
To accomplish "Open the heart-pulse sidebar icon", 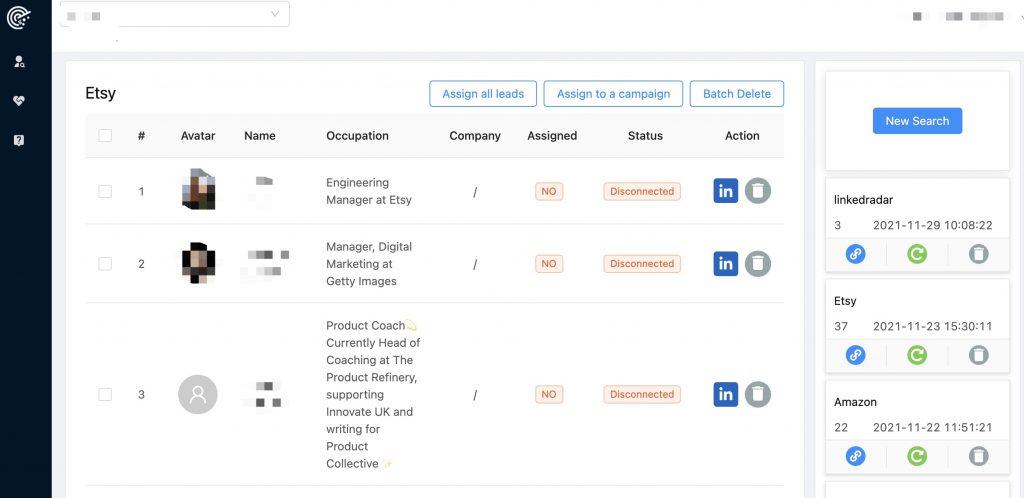I will (19, 101).
